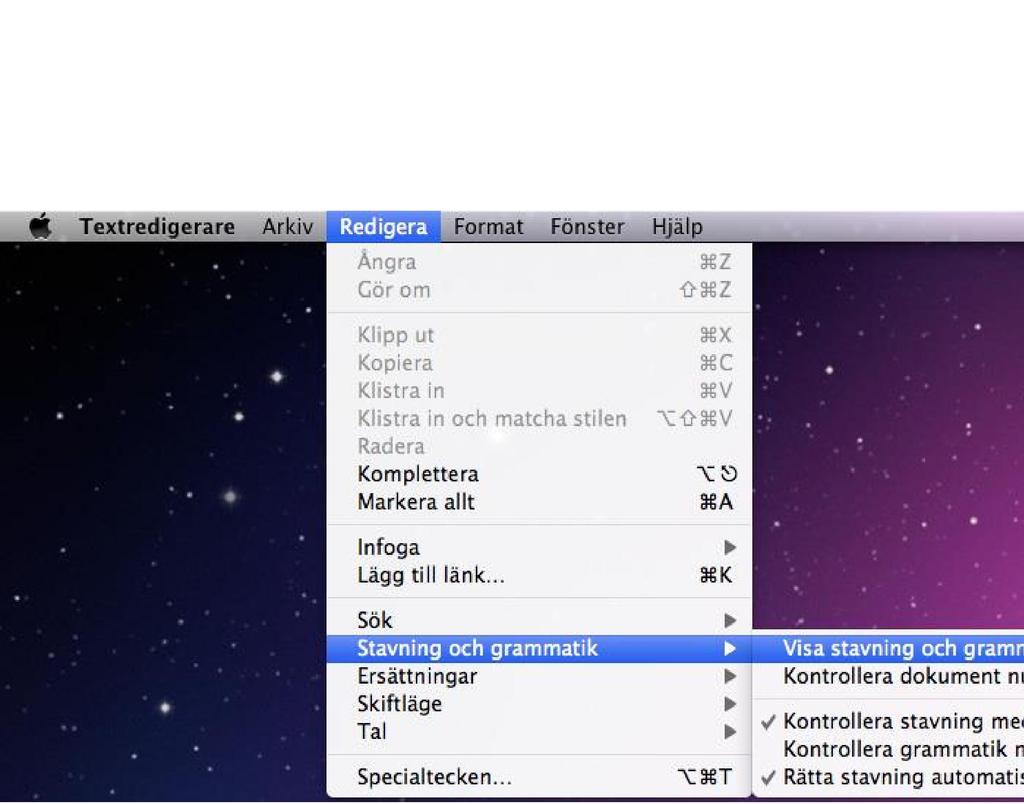Click Kontrollera dokument nu
Image resolution: width=1024 pixels, height=804 pixels.
(888, 677)
